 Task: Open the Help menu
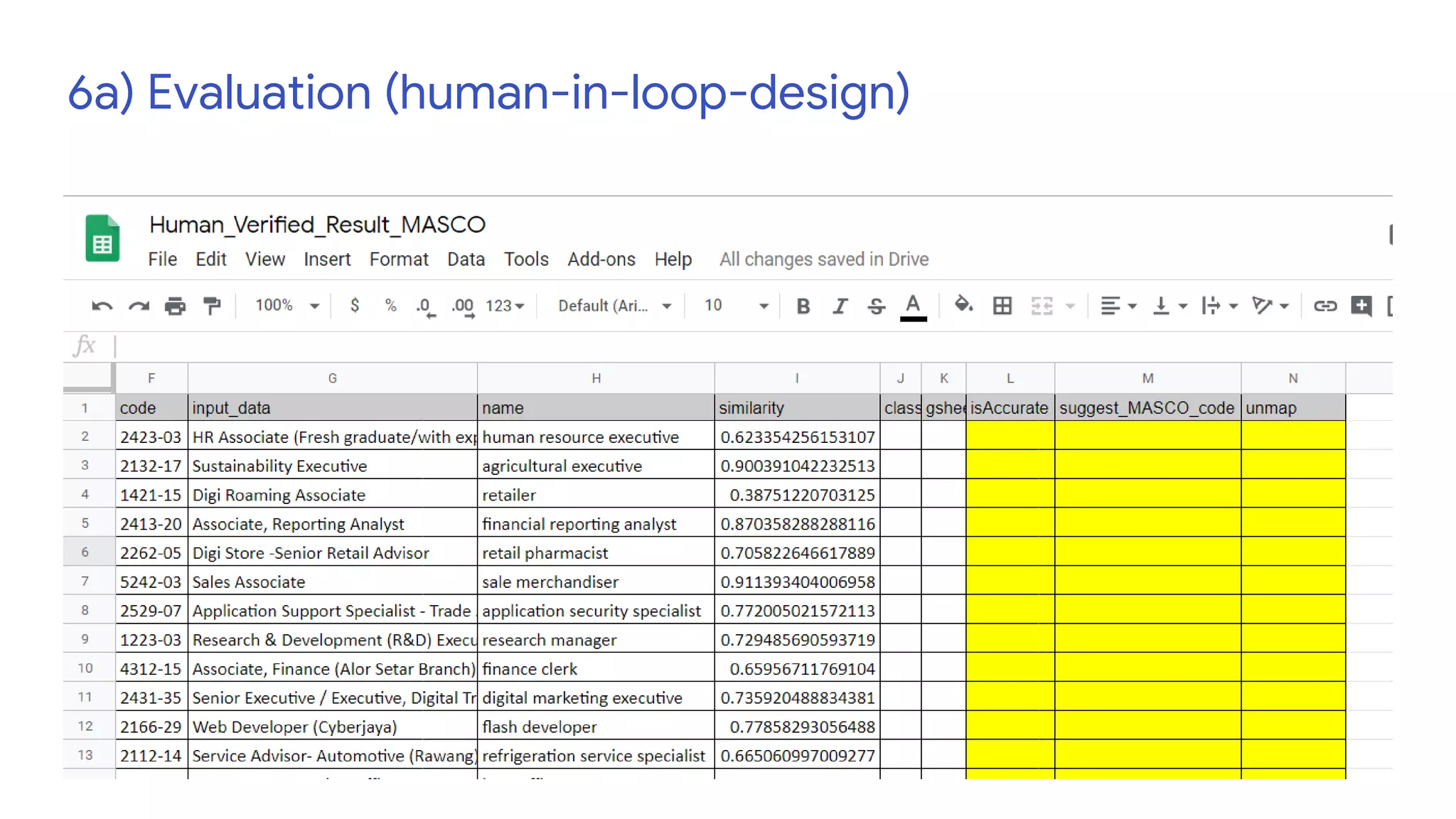(673, 259)
